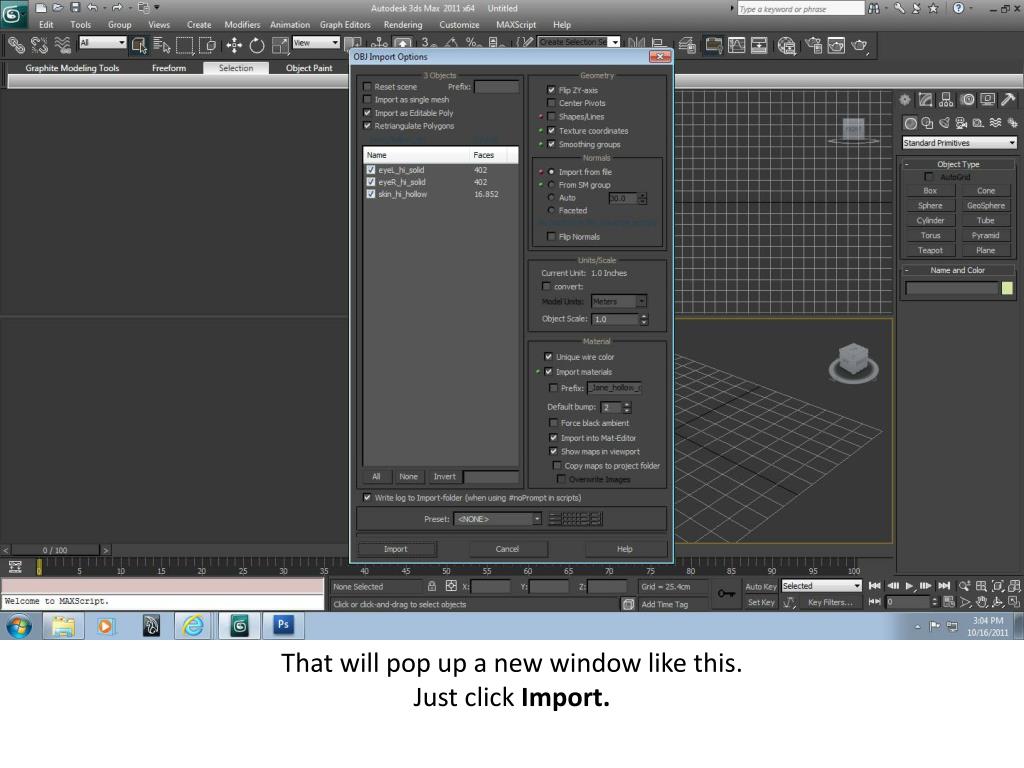Choose the Faceted normals radio option
The height and width of the screenshot is (768, 1024).
(552, 210)
